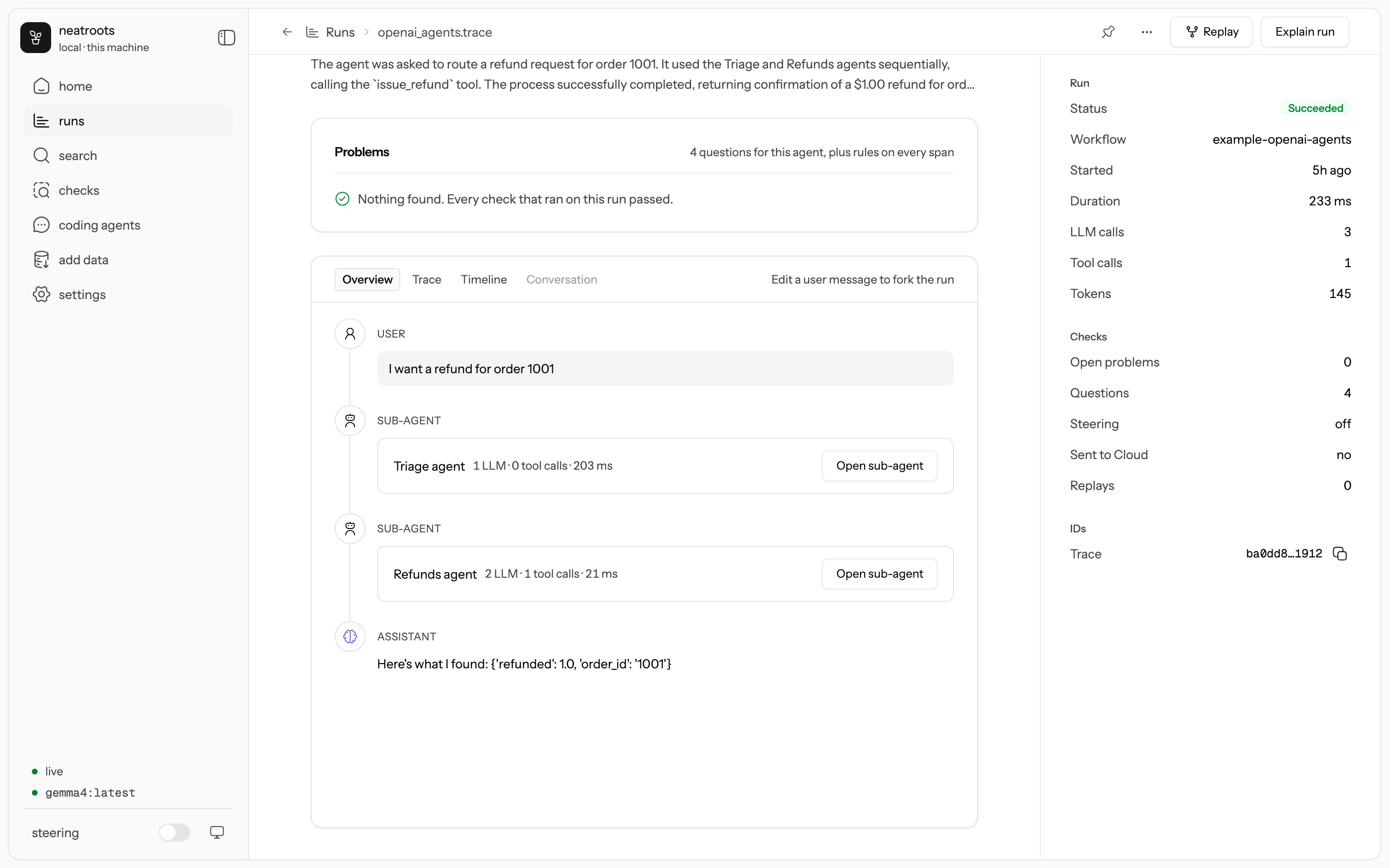Click the ASSISTANT brain icon

pyautogui.click(x=350, y=637)
